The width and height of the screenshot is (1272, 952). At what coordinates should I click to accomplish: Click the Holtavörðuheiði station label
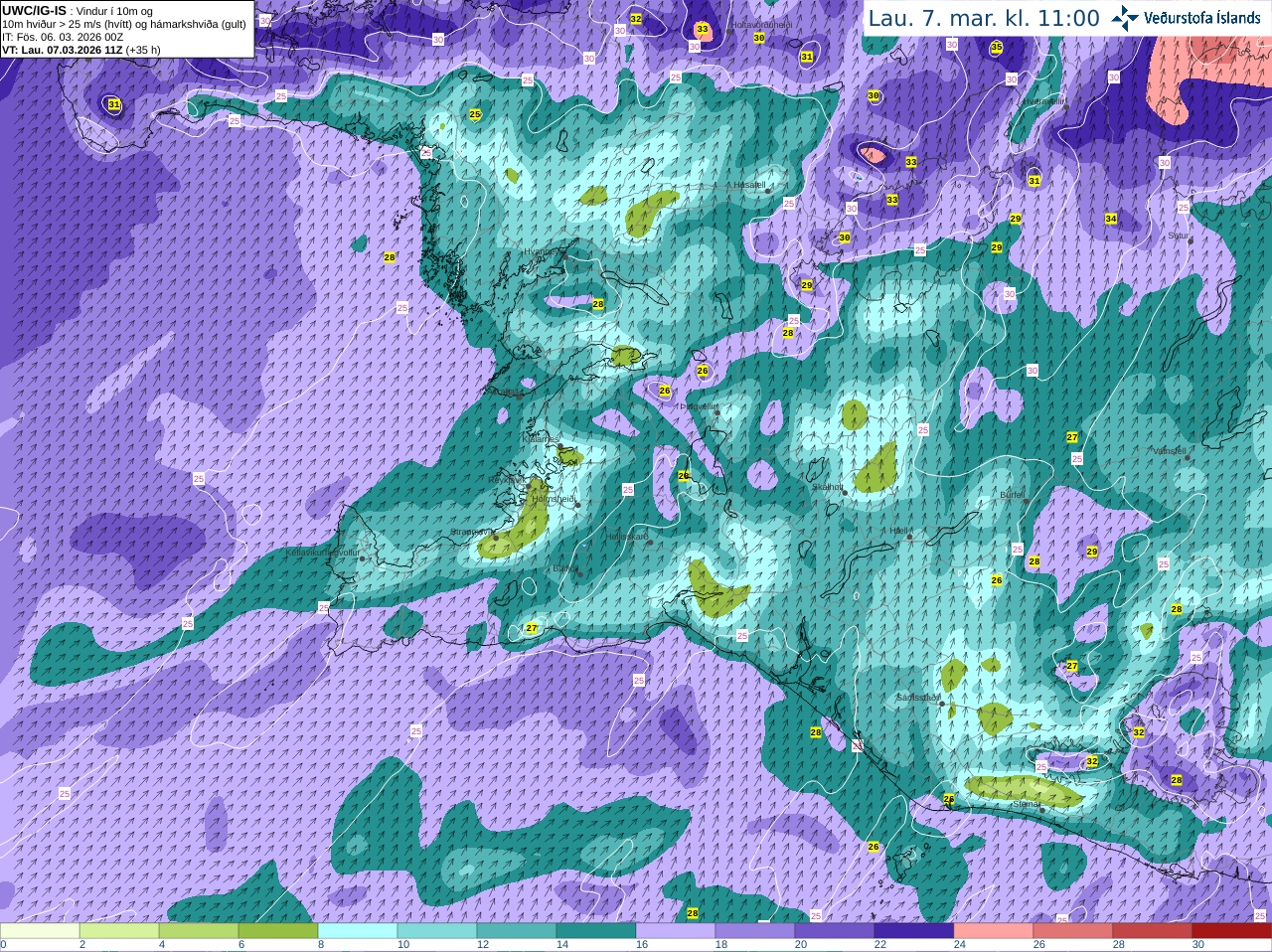pyautogui.click(x=762, y=25)
